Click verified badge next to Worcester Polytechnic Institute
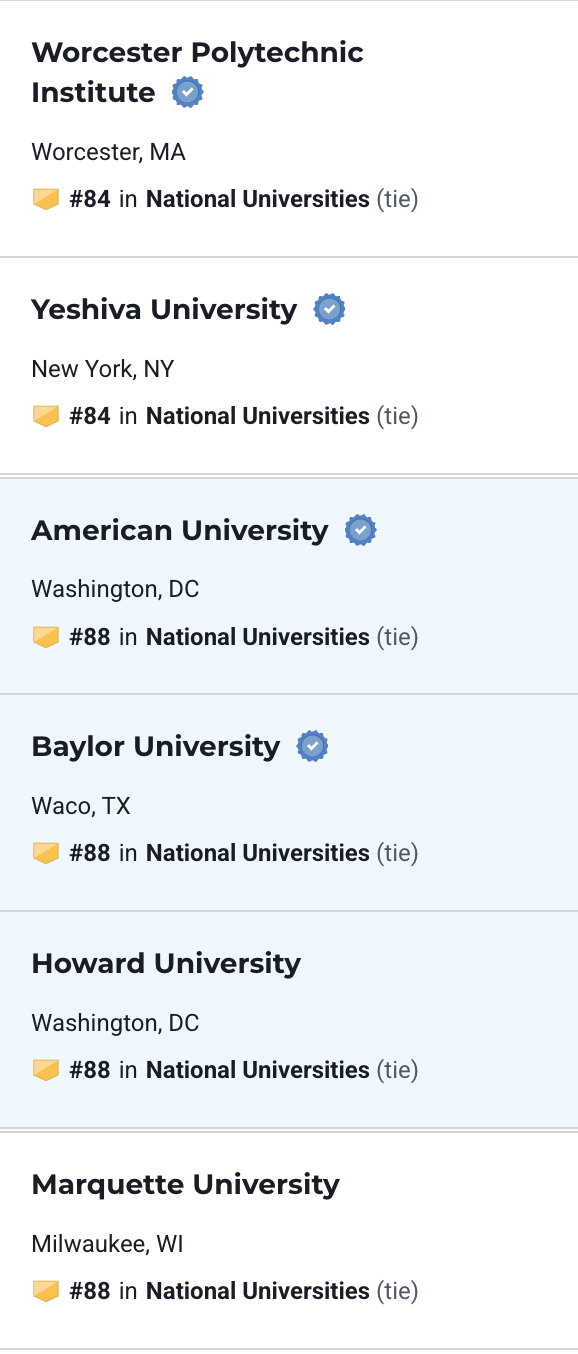 pos(188,93)
